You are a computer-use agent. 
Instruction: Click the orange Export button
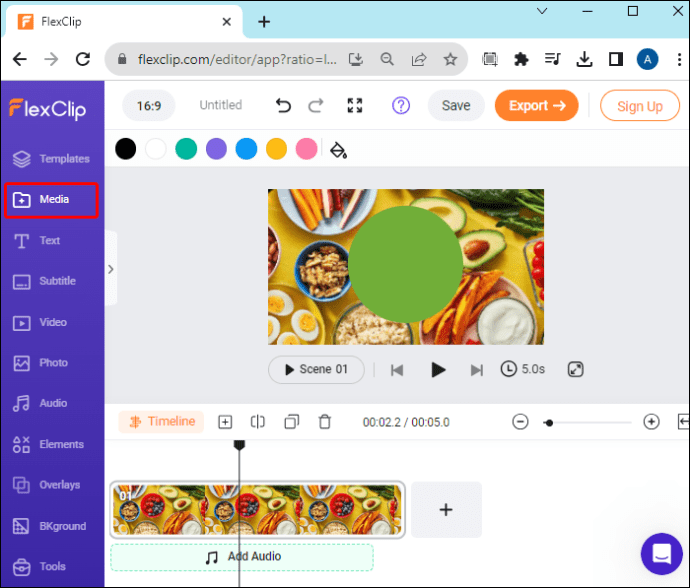pyautogui.click(x=536, y=106)
